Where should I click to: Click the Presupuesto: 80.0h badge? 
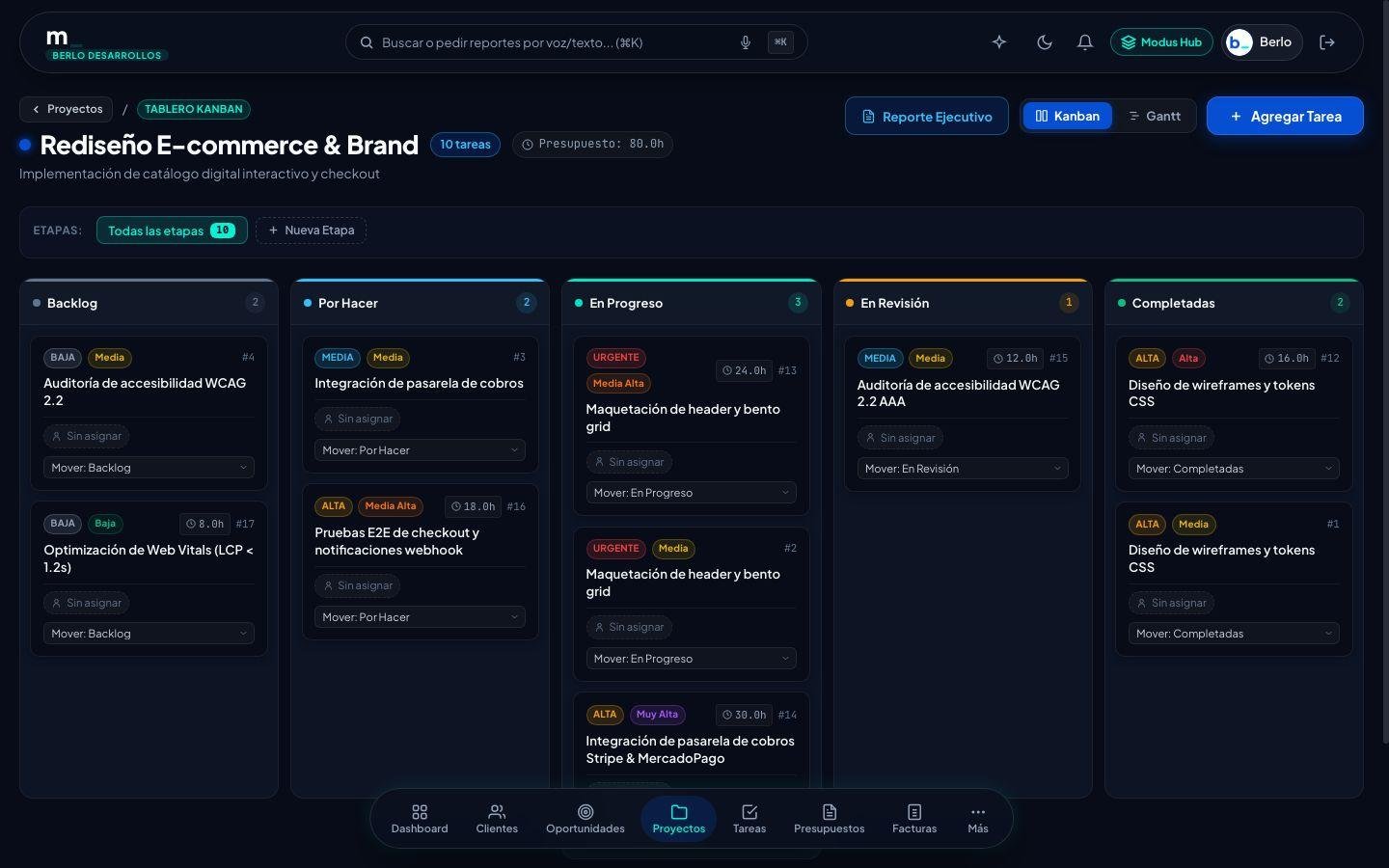592,145
